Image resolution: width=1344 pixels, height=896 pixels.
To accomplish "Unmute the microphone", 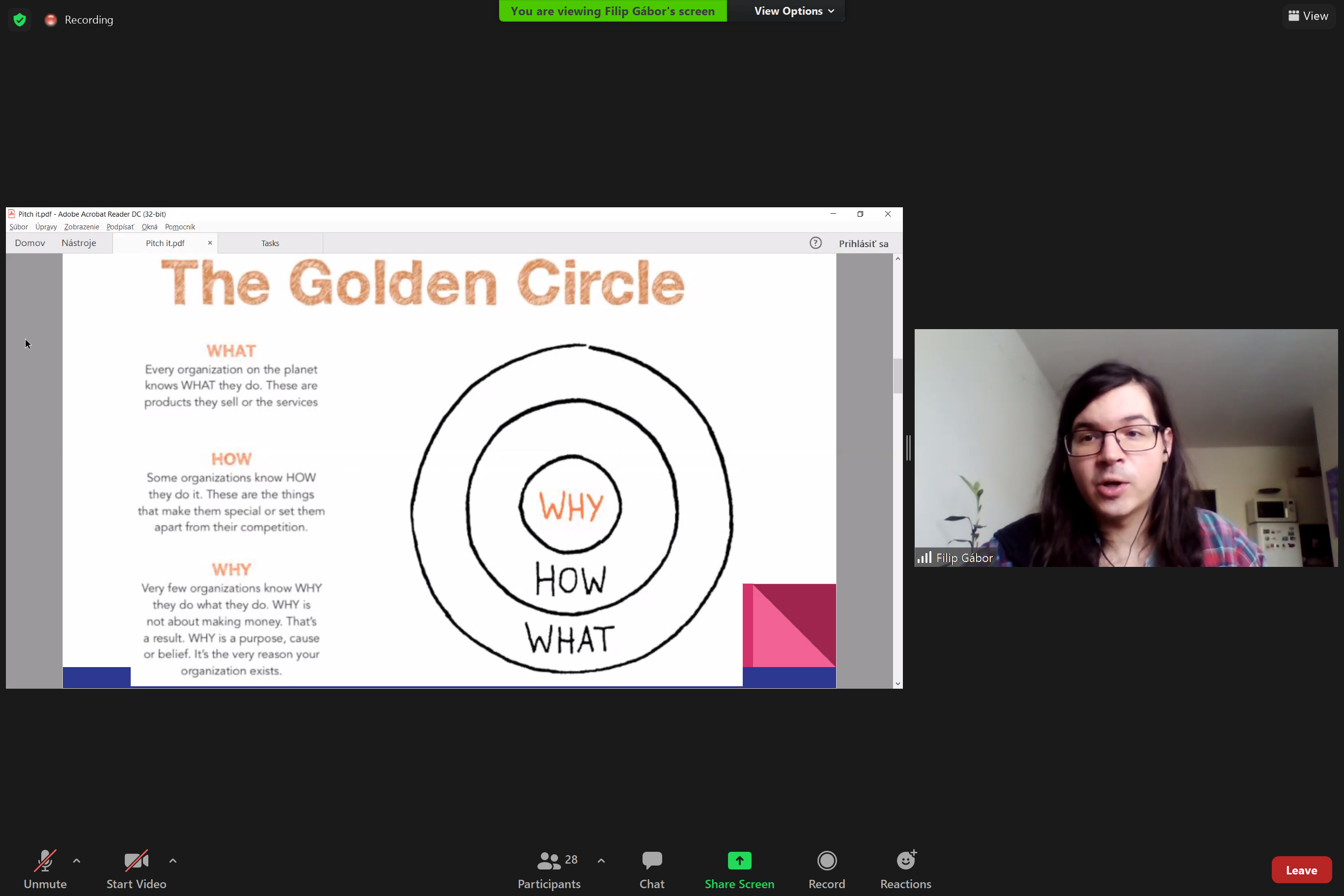I will [45, 861].
